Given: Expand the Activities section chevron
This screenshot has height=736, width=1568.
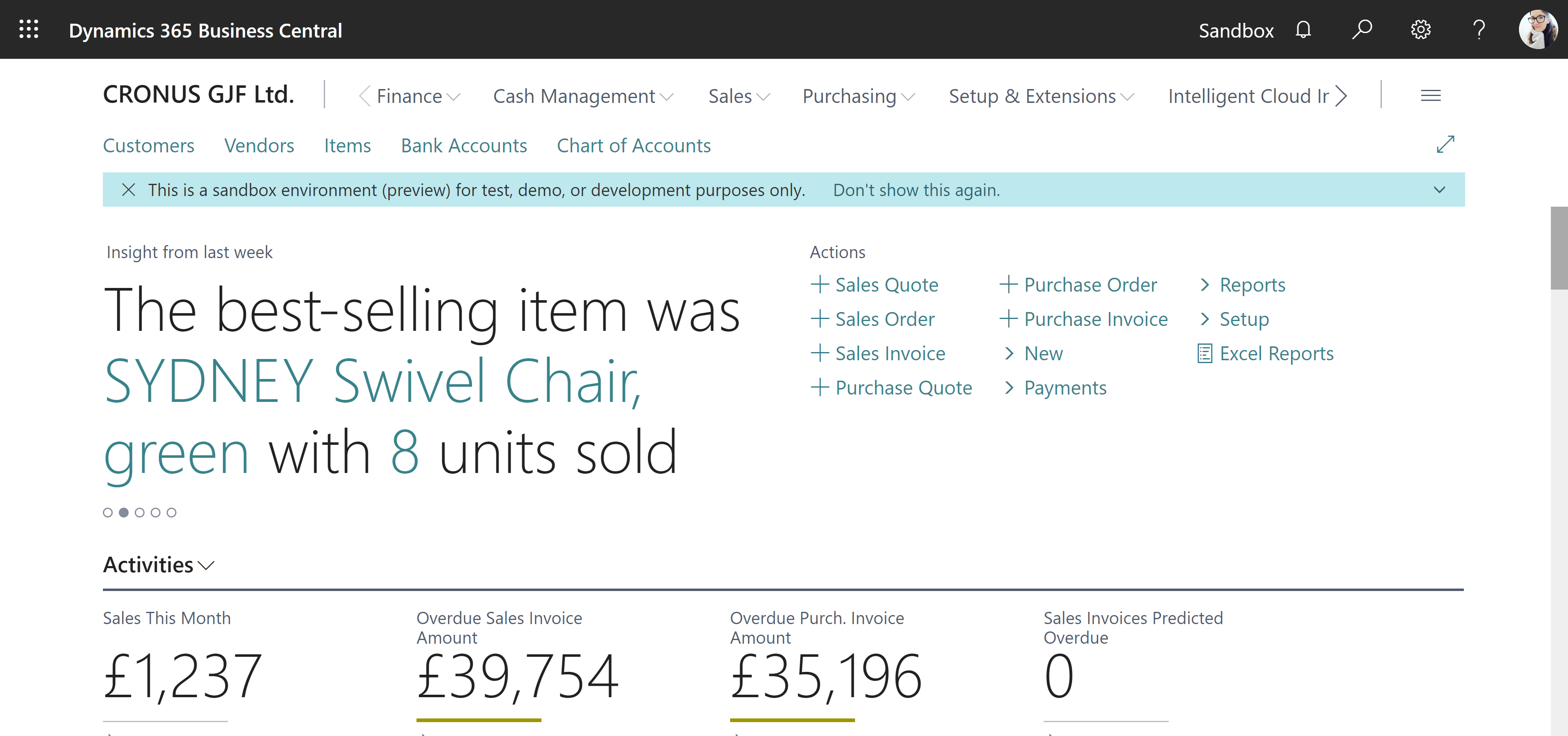Looking at the screenshot, I should click(x=207, y=566).
